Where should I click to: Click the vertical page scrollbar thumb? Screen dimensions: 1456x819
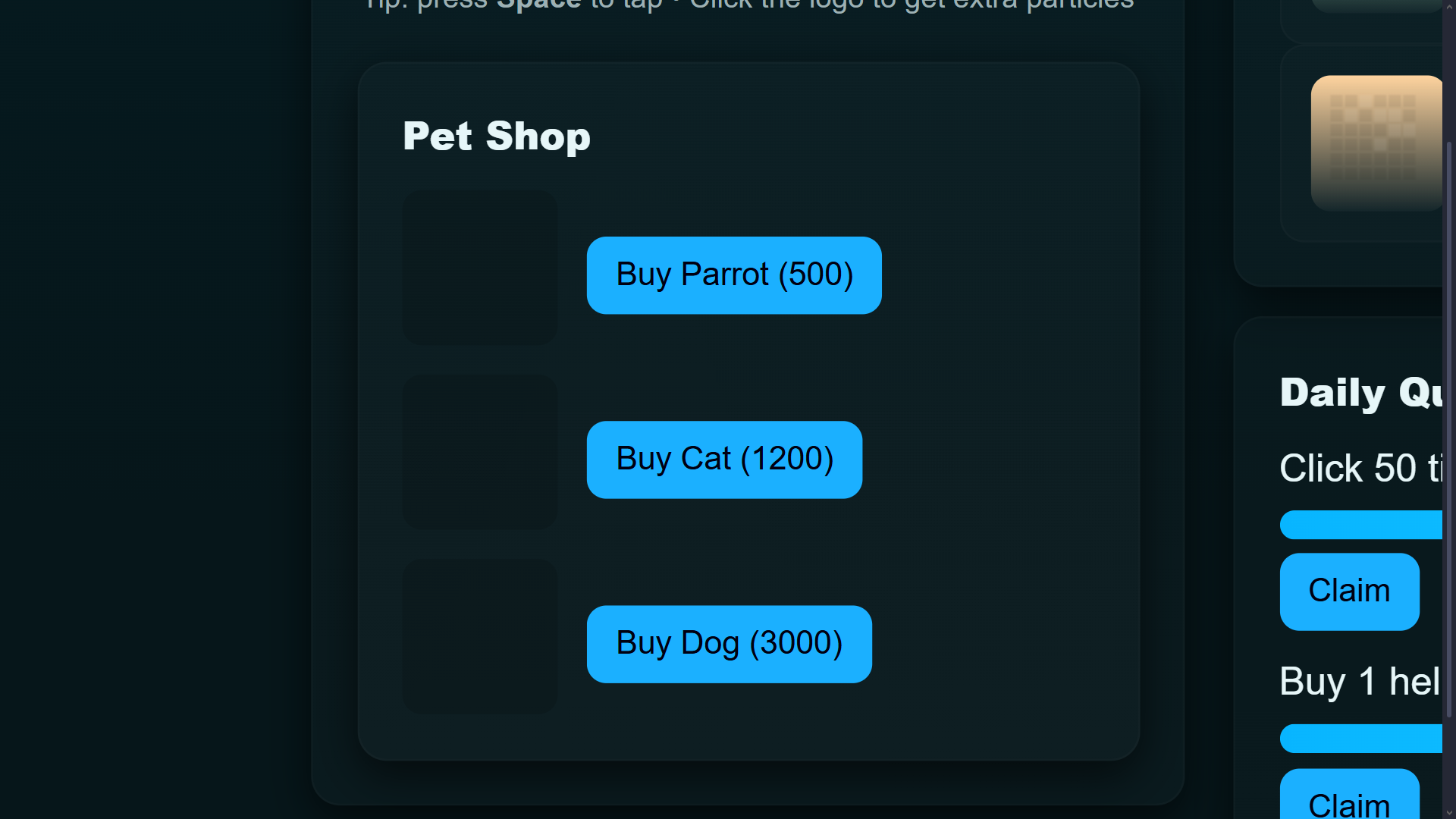point(1449,429)
